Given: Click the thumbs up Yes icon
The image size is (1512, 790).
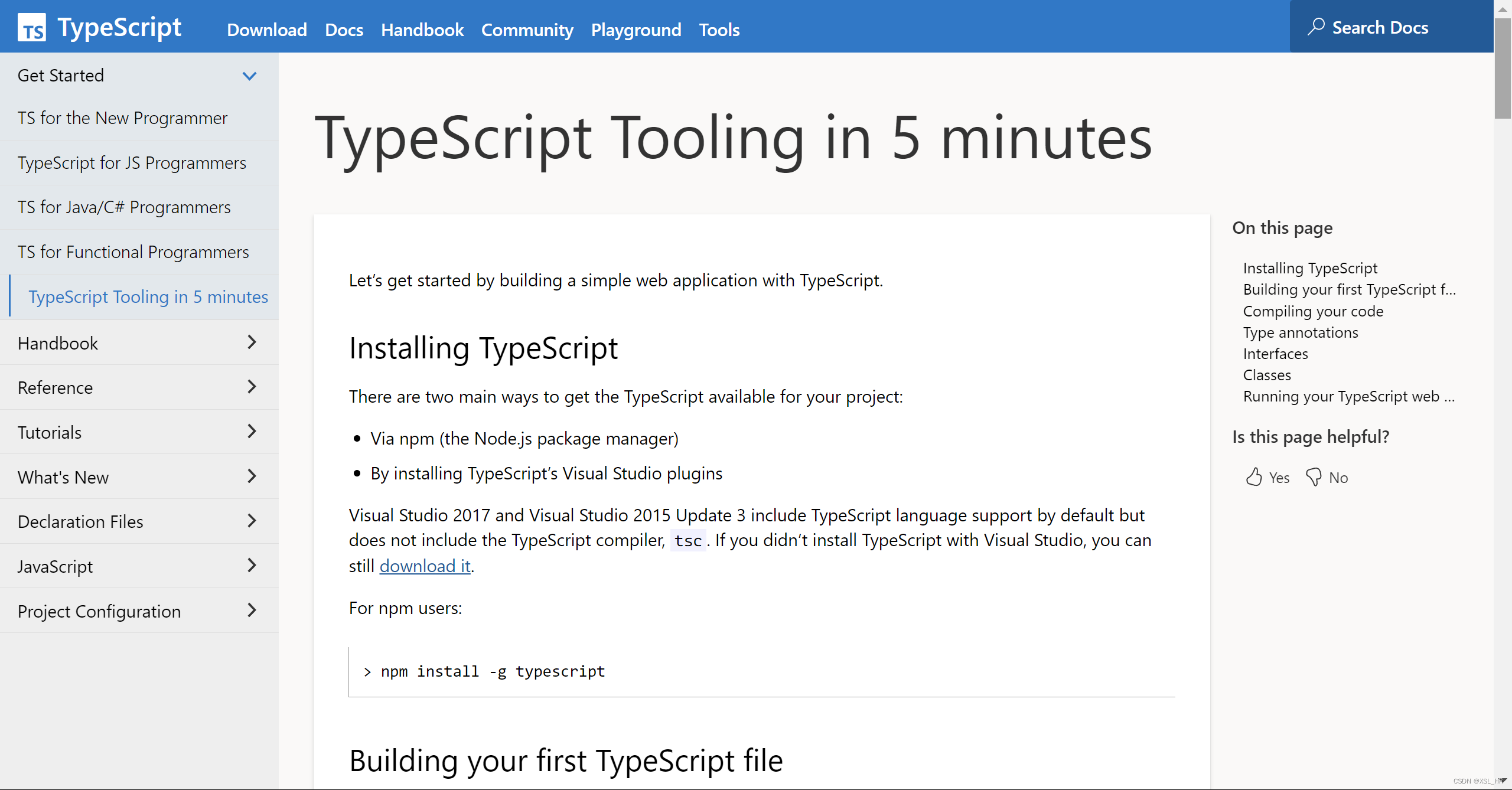Looking at the screenshot, I should pyautogui.click(x=1254, y=477).
